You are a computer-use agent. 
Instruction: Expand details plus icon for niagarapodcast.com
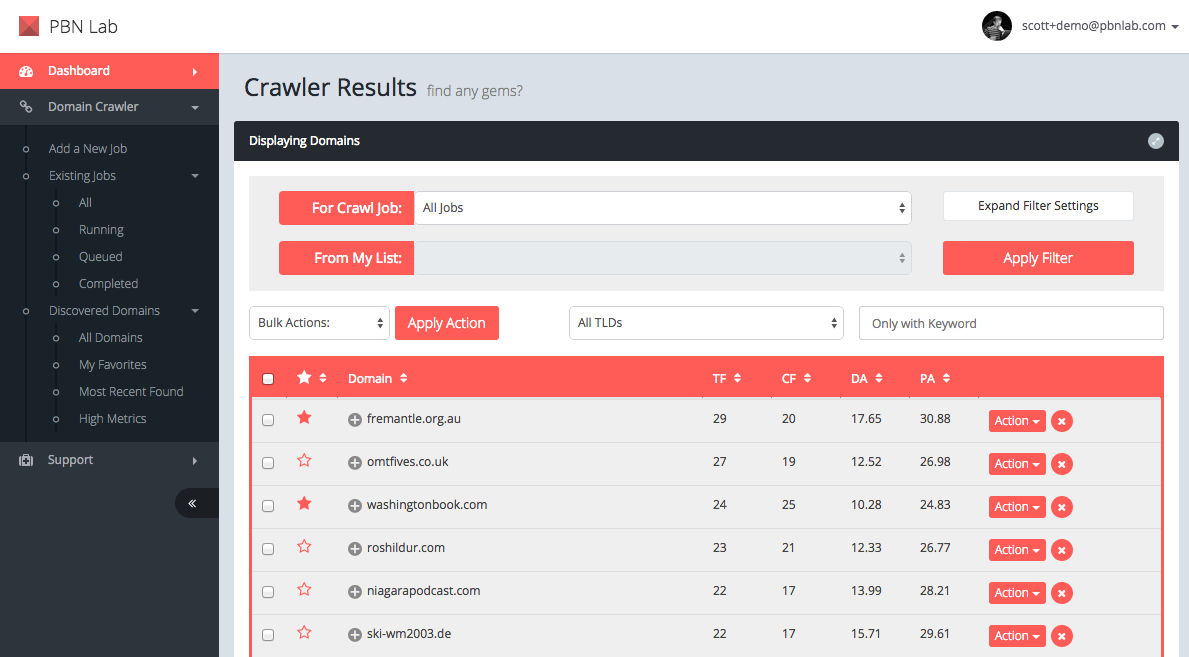pyautogui.click(x=354, y=592)
